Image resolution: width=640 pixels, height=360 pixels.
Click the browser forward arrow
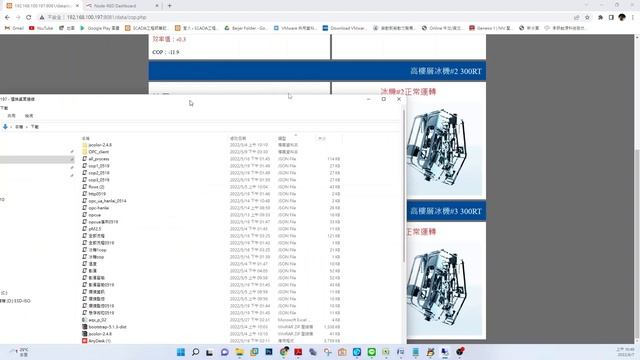18,17
